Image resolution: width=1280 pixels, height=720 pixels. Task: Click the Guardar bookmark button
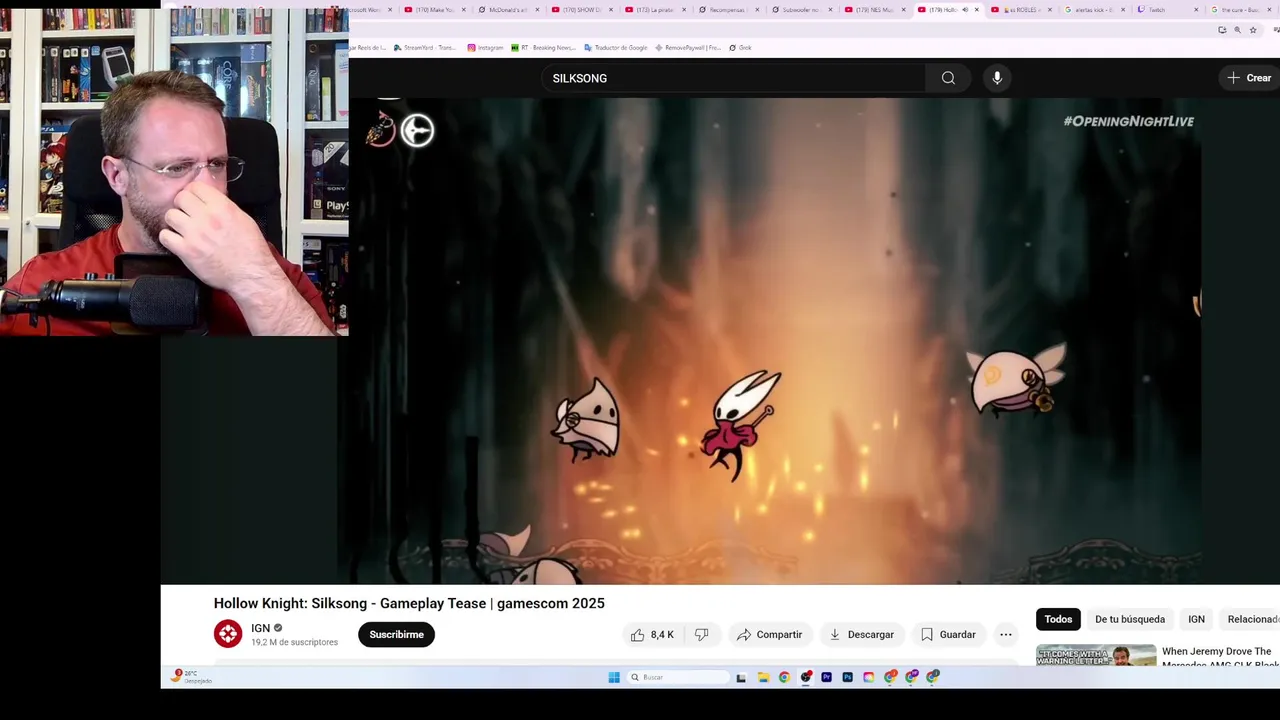click(x=948, y=634)
